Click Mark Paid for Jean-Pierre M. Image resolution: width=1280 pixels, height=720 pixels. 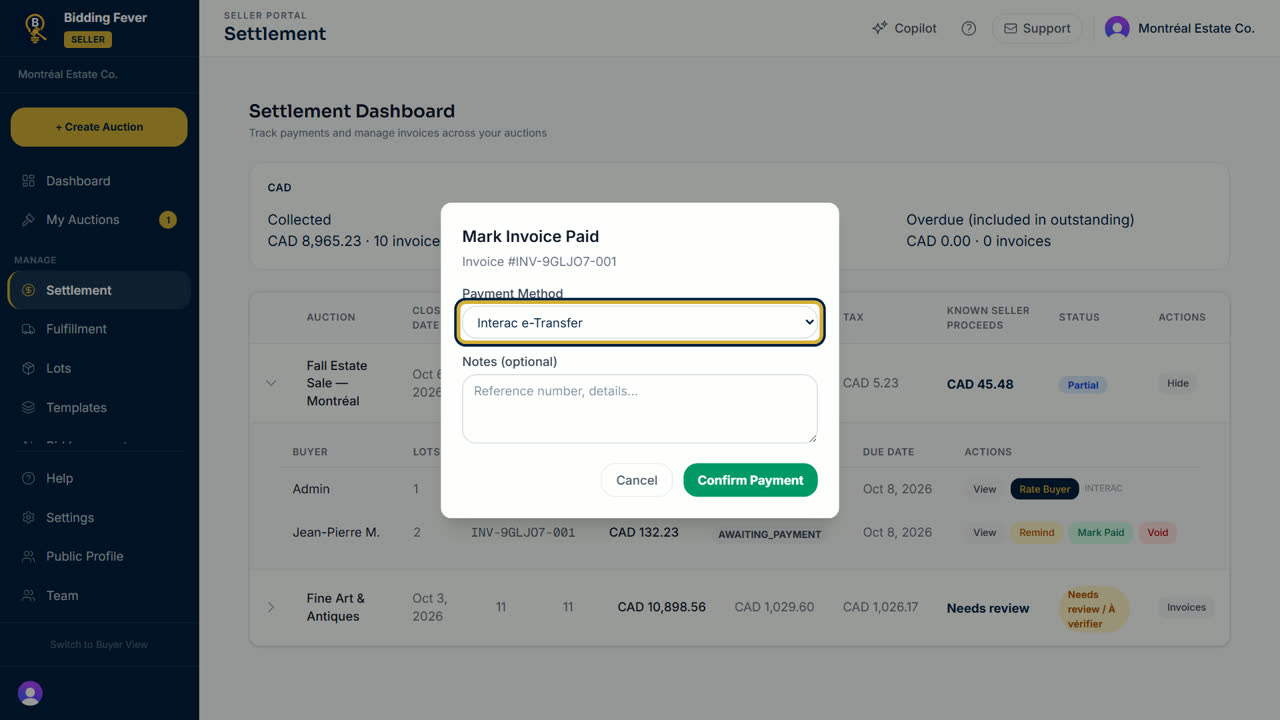pos(1101,533)
